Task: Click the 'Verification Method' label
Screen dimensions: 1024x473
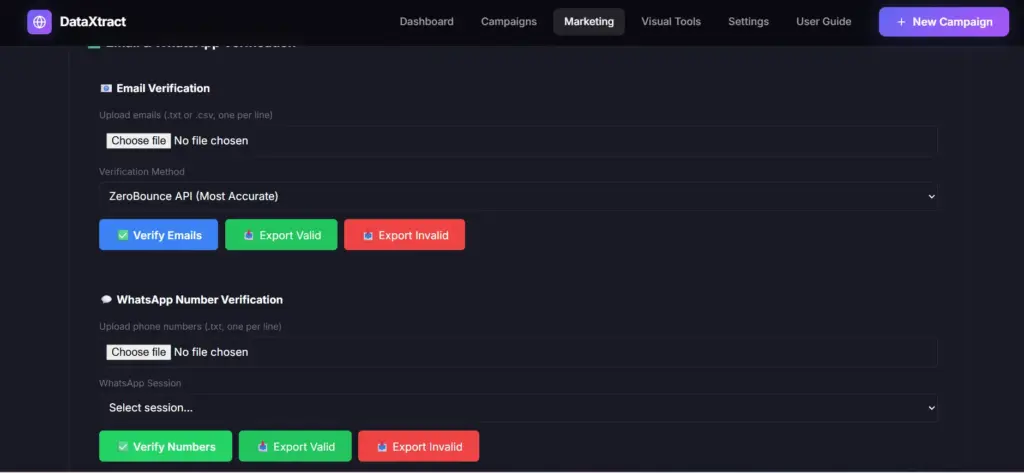Action: [142, 172]
